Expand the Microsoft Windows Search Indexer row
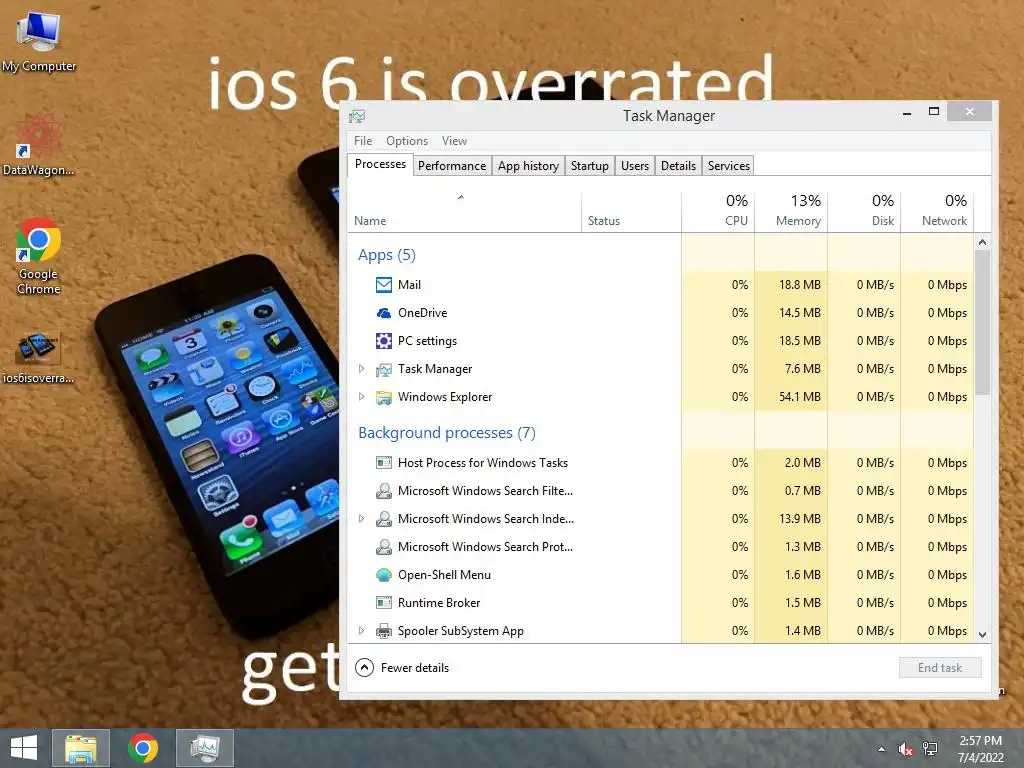This screenshot has height=768, width=1024. pos(361,519)
